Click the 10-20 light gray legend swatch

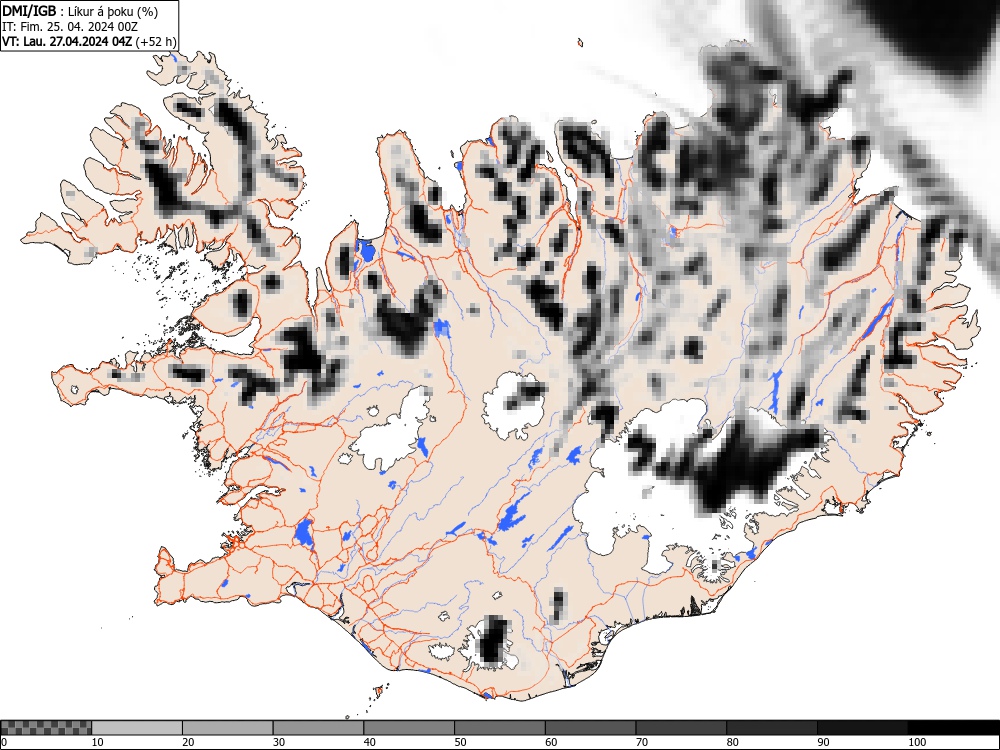(137, 728)
